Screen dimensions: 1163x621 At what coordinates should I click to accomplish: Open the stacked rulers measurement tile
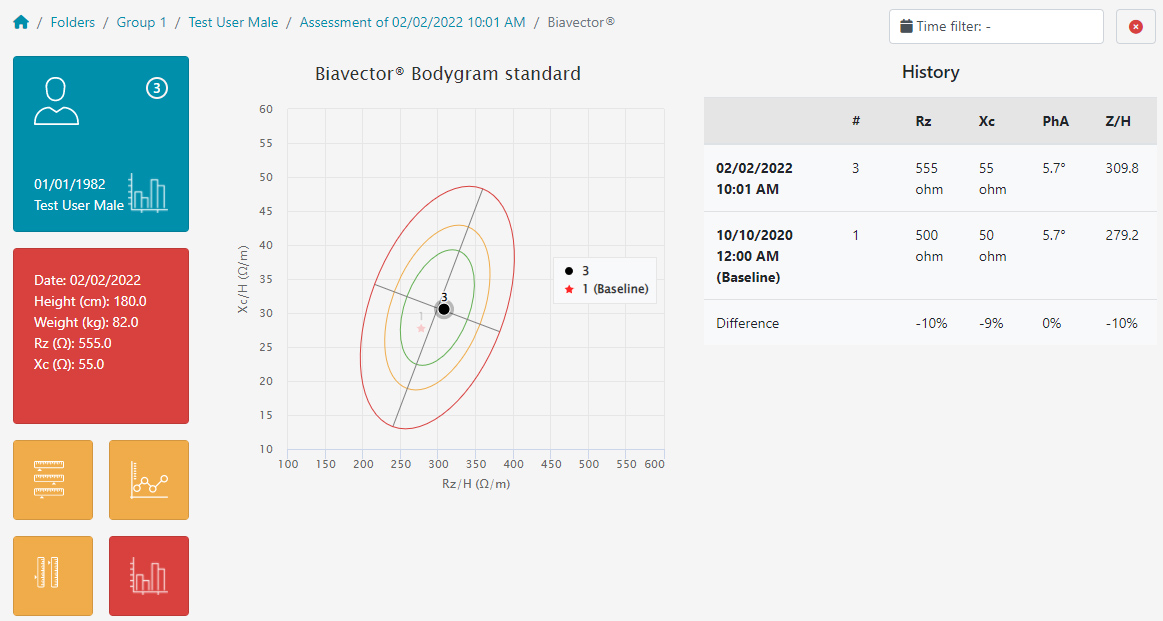tap(53, 480)
